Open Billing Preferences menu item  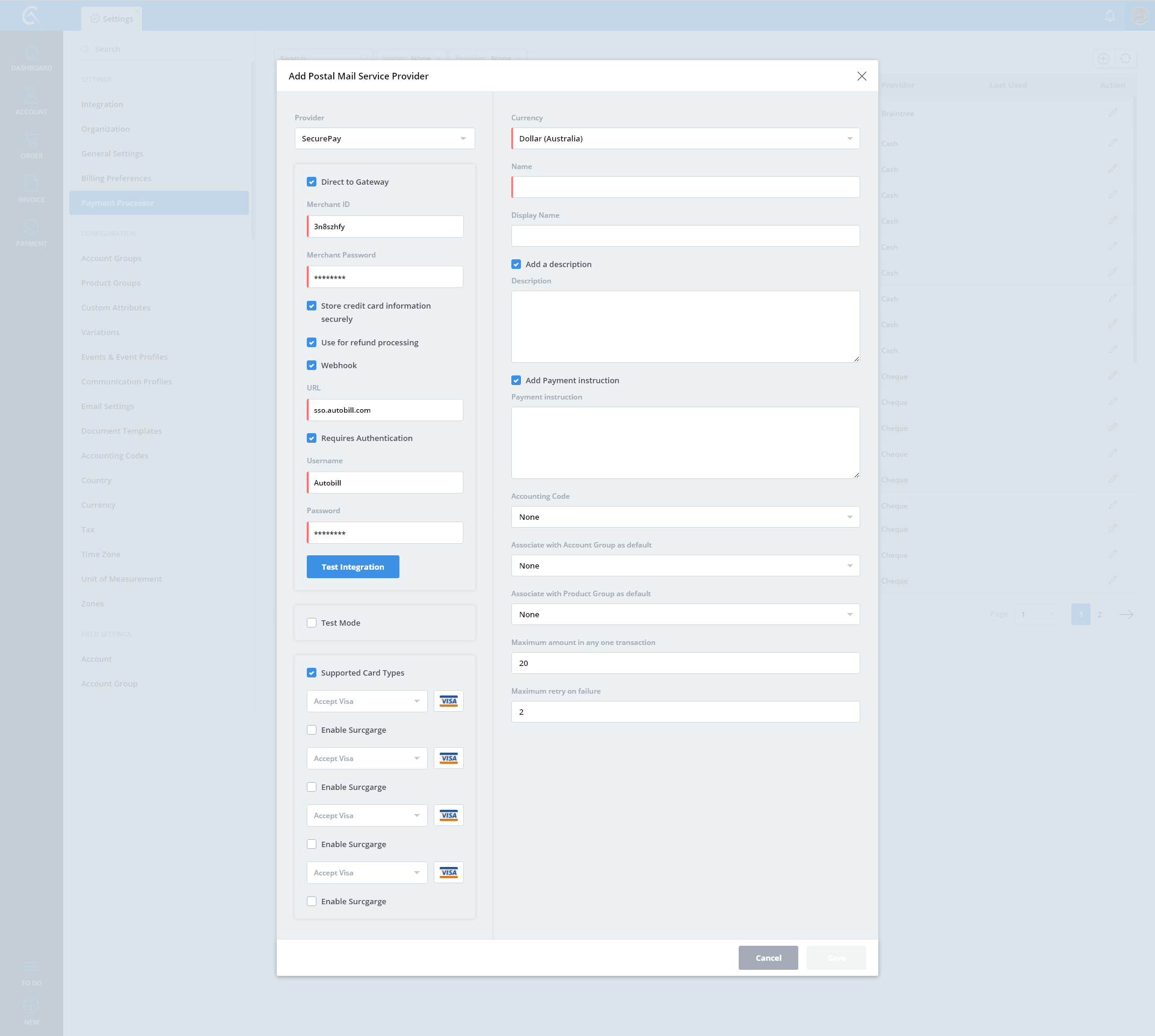116,178
